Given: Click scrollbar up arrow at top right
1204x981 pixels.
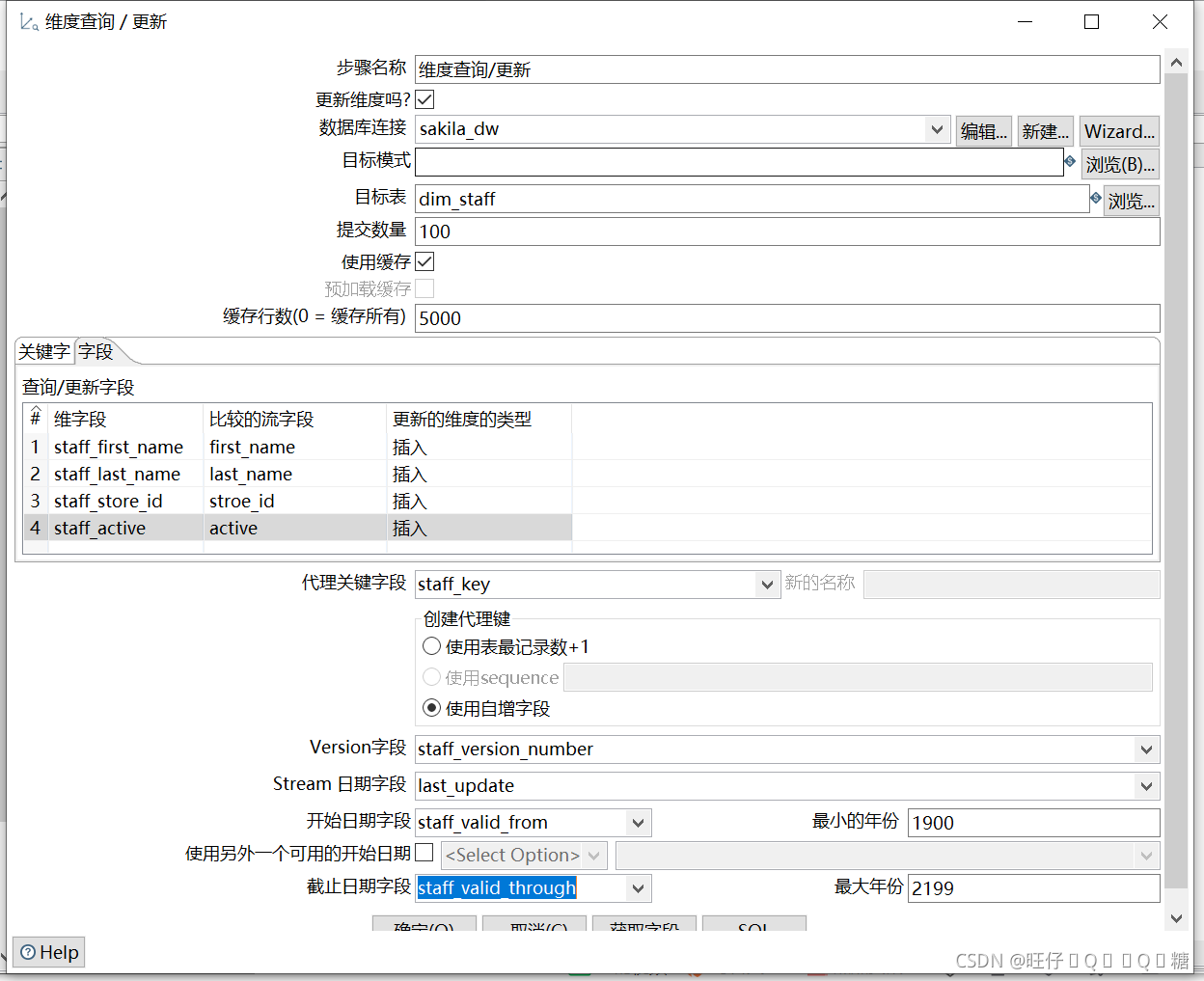Looking at the screenshot, I should coord(1176,63).
